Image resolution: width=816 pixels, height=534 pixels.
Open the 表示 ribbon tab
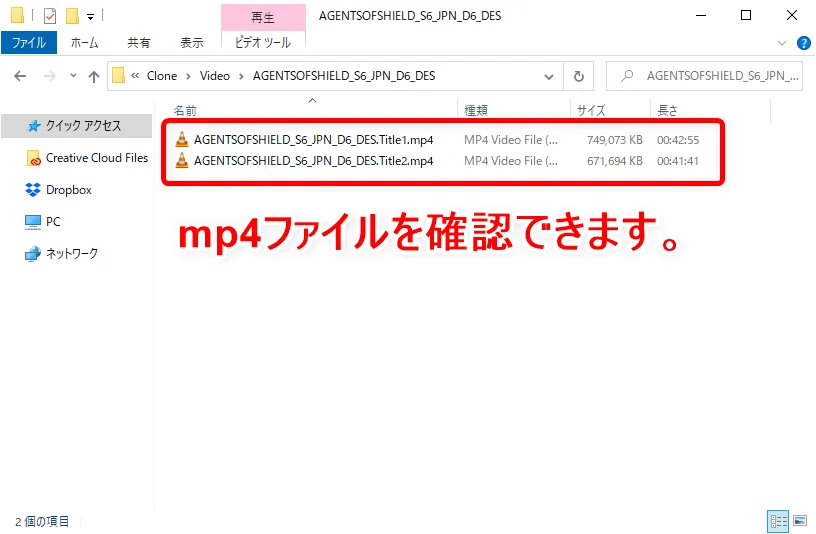tap(192, 43)
